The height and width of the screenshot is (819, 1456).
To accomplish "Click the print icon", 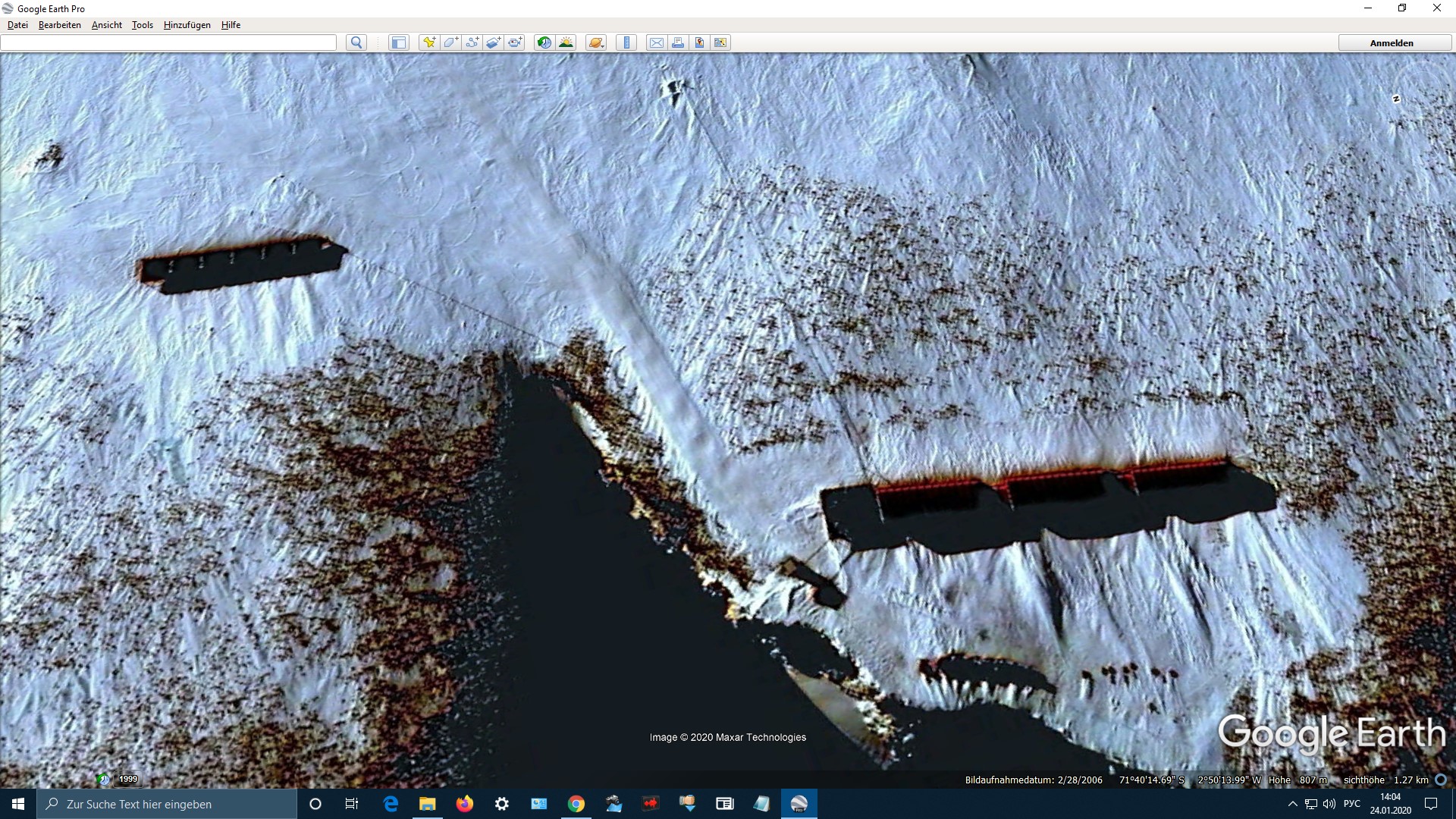I will tap(678, 42).
